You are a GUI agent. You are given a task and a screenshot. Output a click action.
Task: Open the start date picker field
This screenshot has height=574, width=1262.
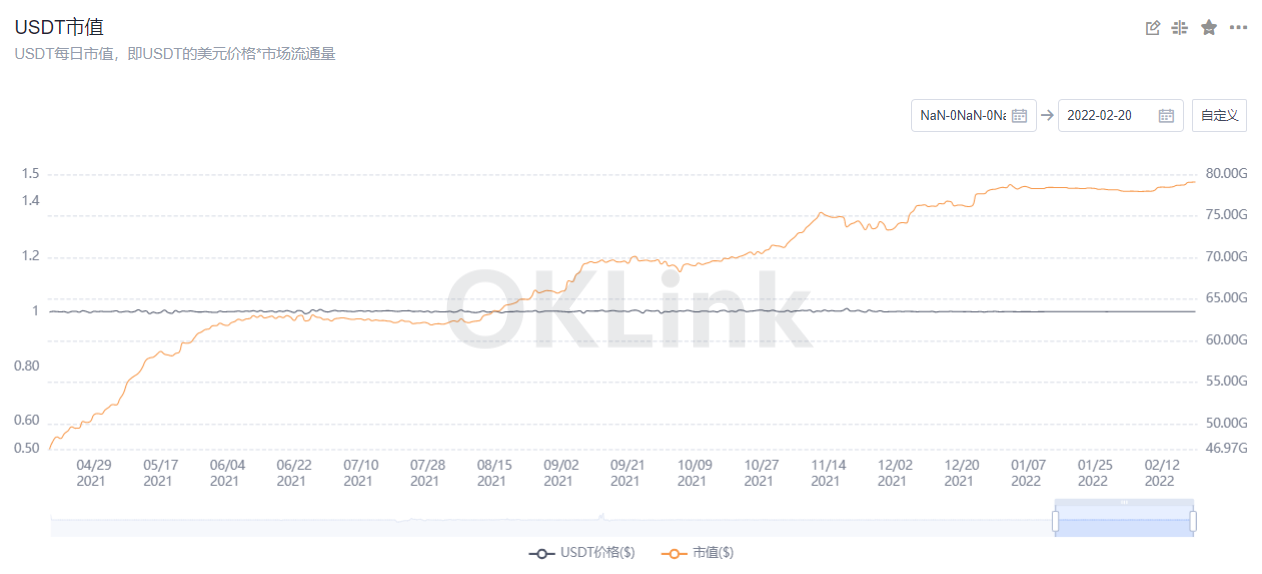(x=962, y=115)
